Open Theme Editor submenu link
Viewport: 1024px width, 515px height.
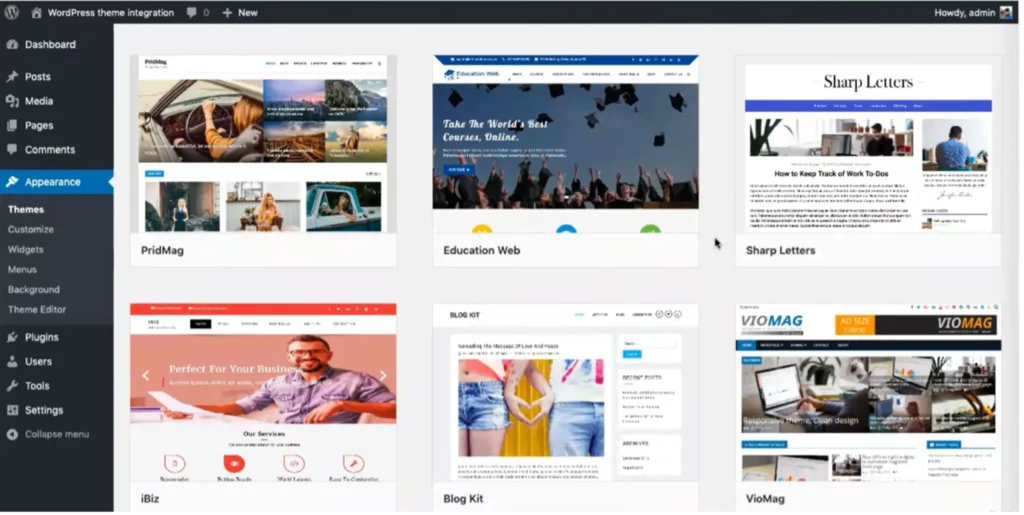click(37, 309)
